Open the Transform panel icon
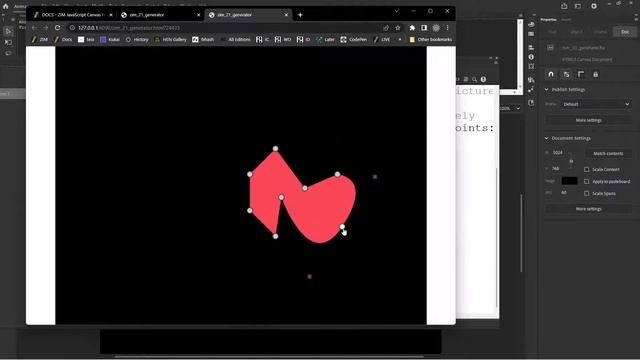Screen dimensions: 640x360 pos(531,67)
